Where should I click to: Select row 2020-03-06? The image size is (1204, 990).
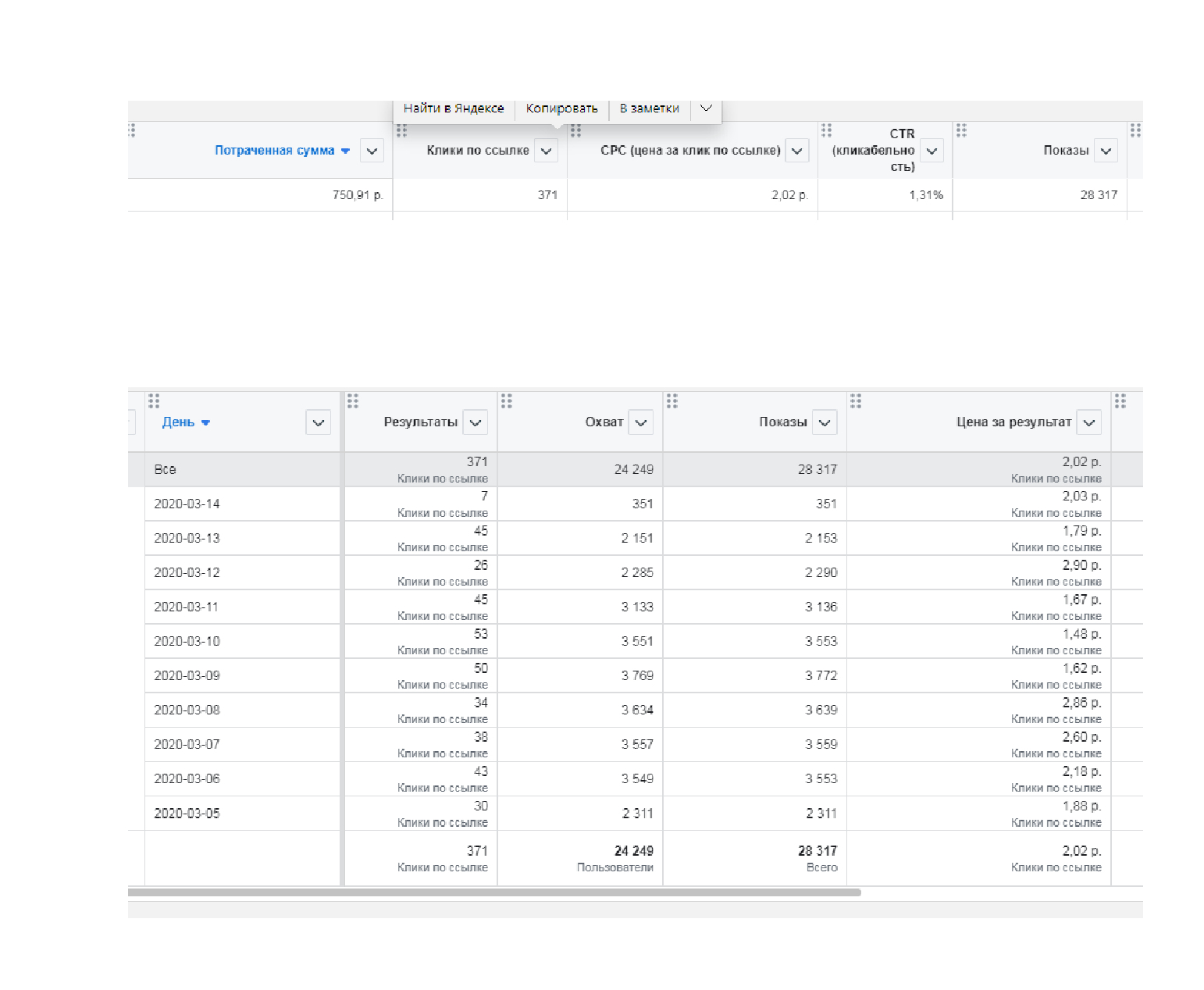636,778
